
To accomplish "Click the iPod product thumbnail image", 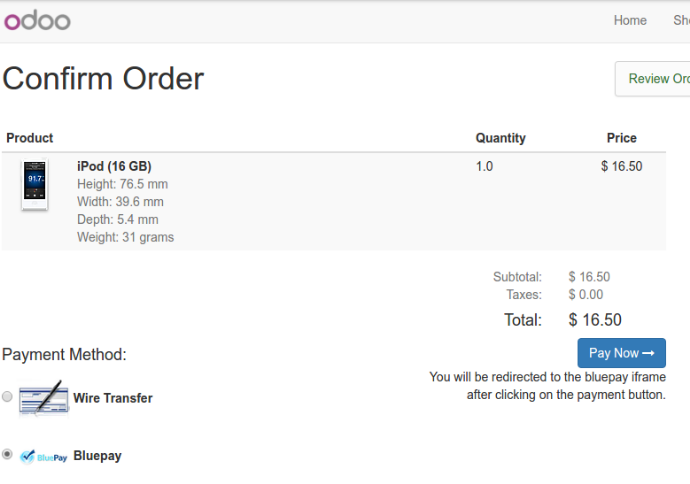I will tap(35, 185).
